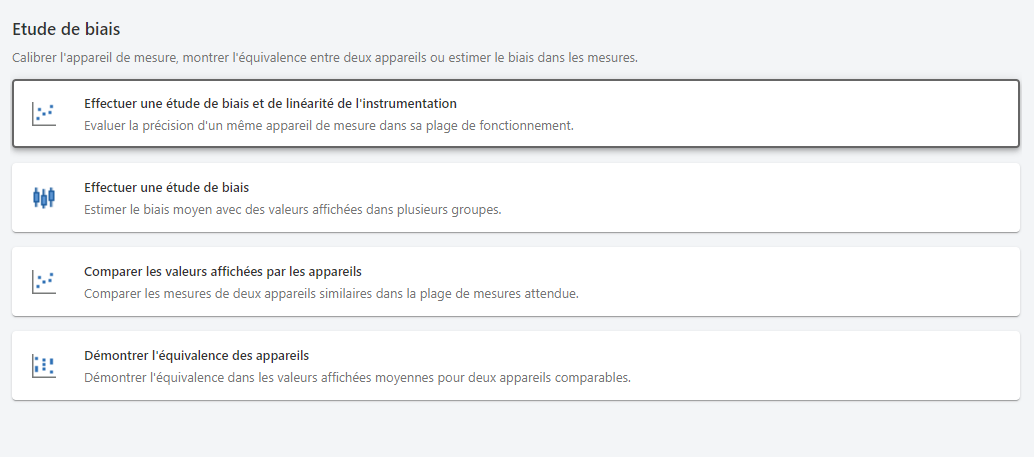Click the dot plot icon beside Démontrer l'équivalence
Screen dimensions: 1034x457
(x=43, y=365)
